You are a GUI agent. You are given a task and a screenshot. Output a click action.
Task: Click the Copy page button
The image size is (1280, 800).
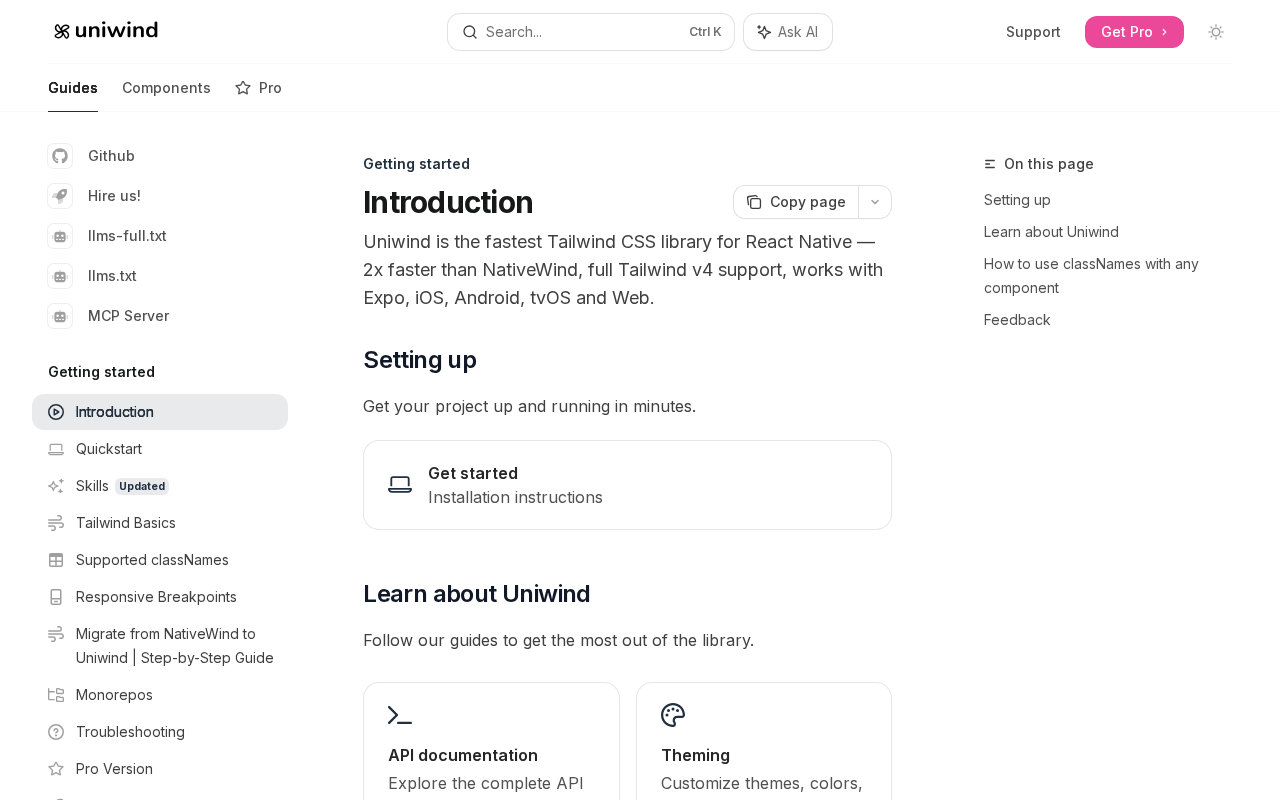[x=797, y=202]
